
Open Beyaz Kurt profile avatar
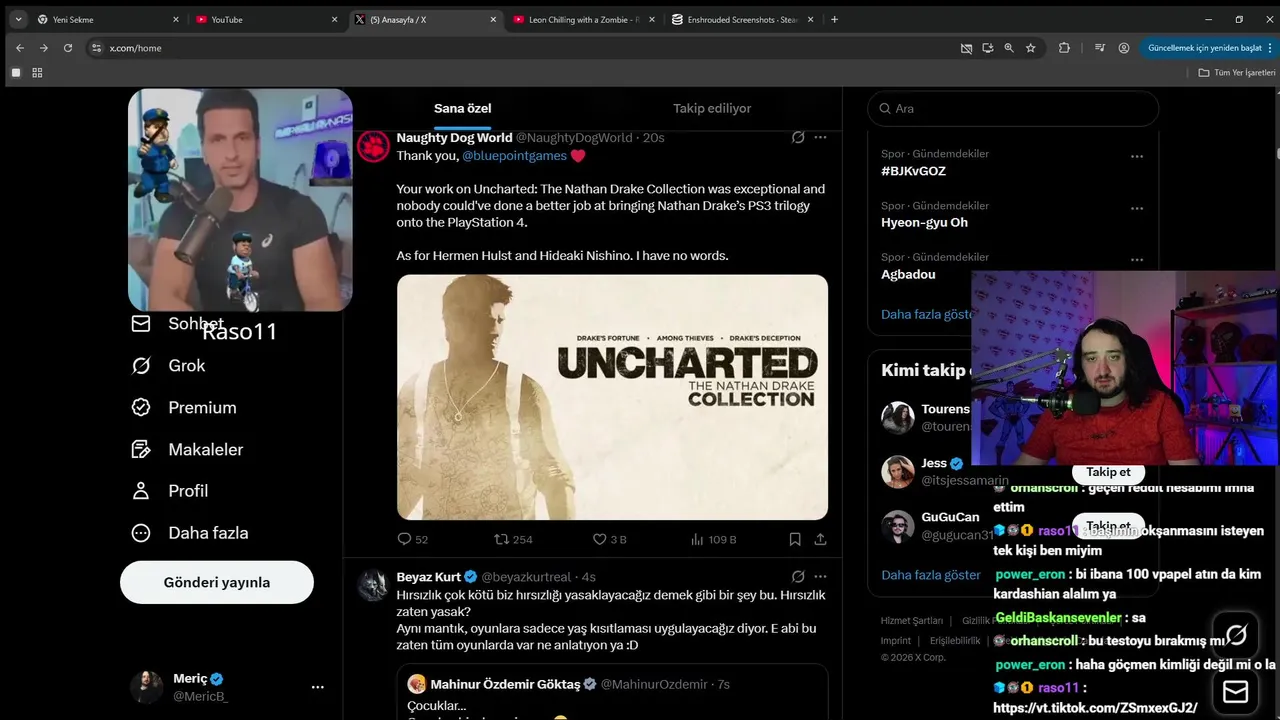point(373,586)
